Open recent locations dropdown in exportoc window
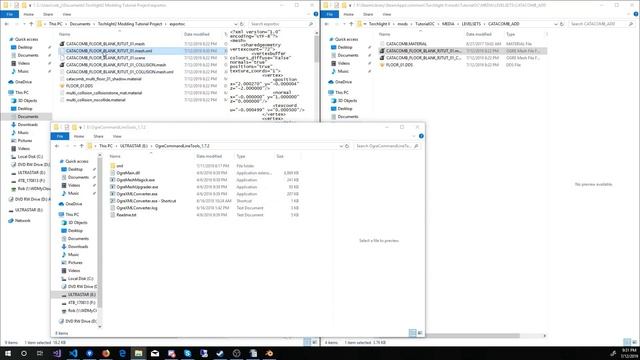The width and height of the screenshot is (640, 360). (x=24, y=24)
